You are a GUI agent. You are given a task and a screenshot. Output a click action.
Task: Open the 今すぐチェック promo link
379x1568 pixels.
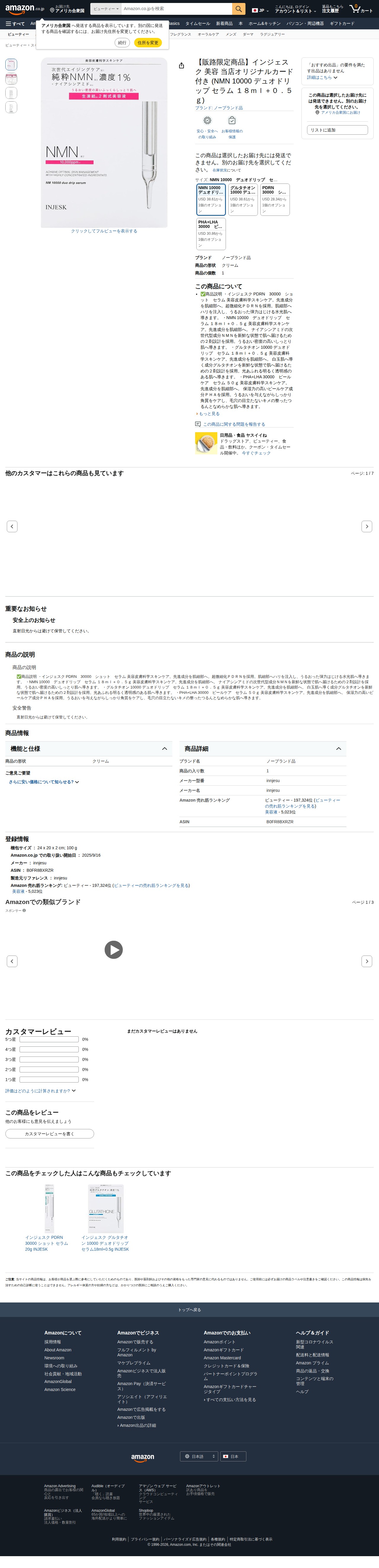[x=256, y=453]
